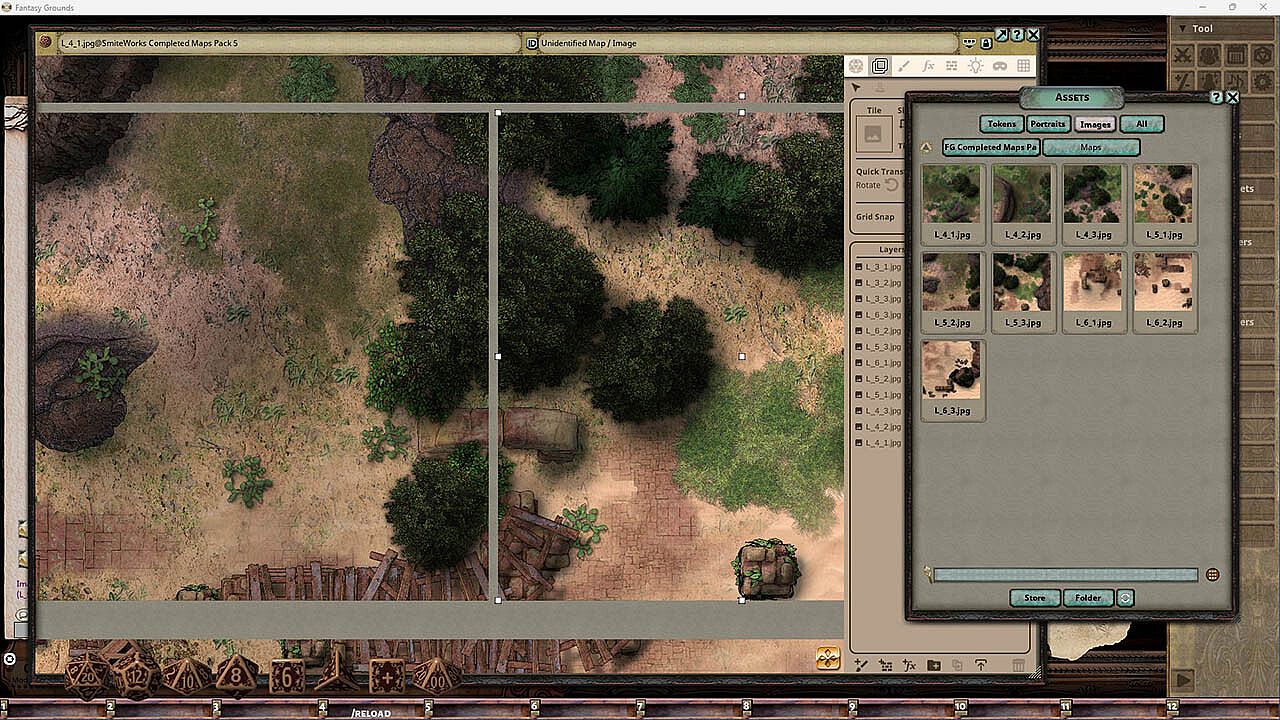Screen dimensions: 1280x720
Task: Refresh the assets list
Action: coord(1126,598)
